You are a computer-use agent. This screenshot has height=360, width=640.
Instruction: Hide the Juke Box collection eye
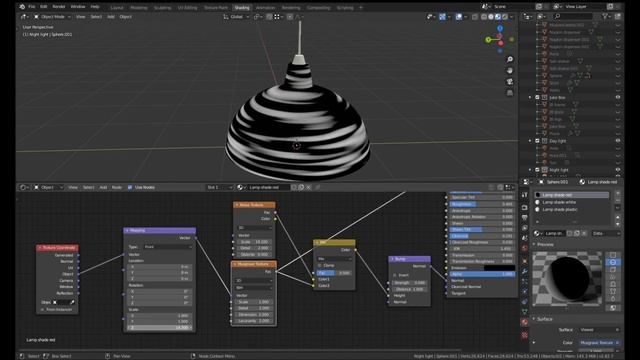pyautogui.click(x=618, y=98)
